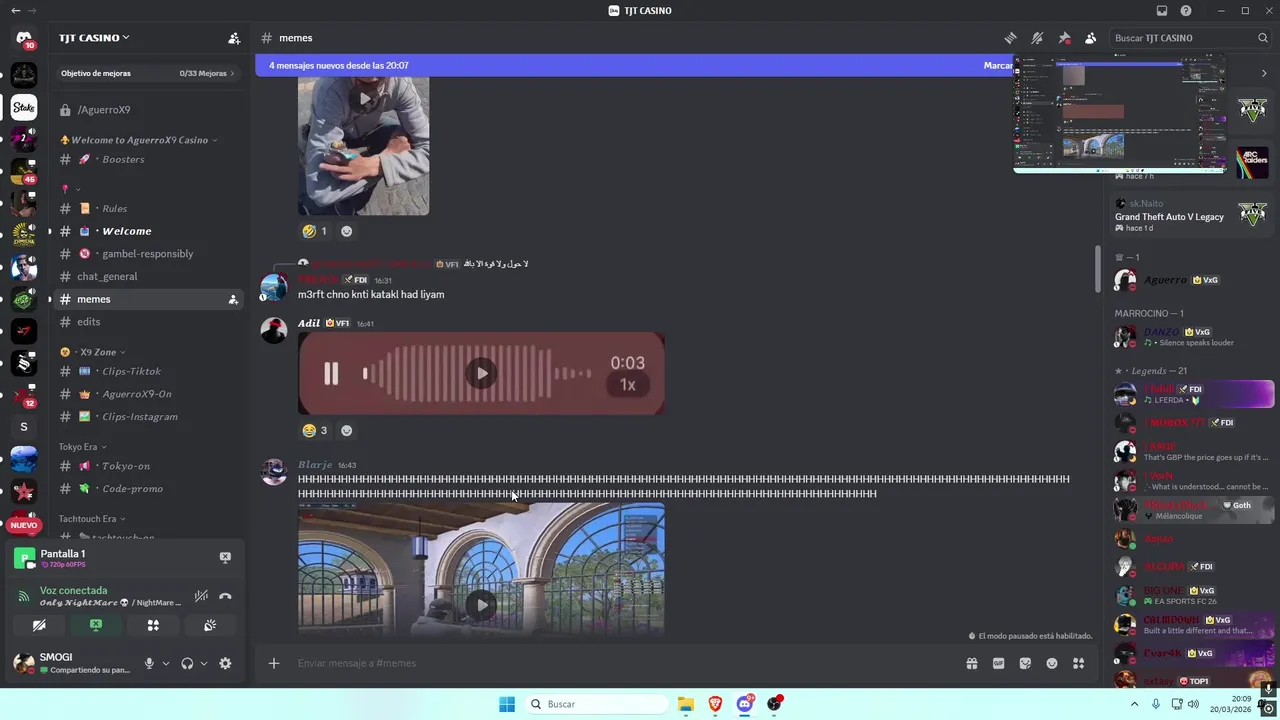The width and height of the screenshot is (1280, 720).
Task: Open the Clips-Instagram channel
Action: (147, 416)
